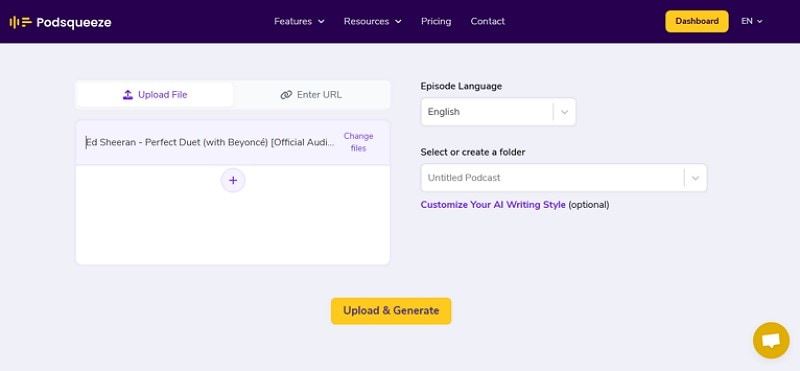Open the Contact page
The height and width of the screenshot is (371, 800).
(x=488, y=21)
